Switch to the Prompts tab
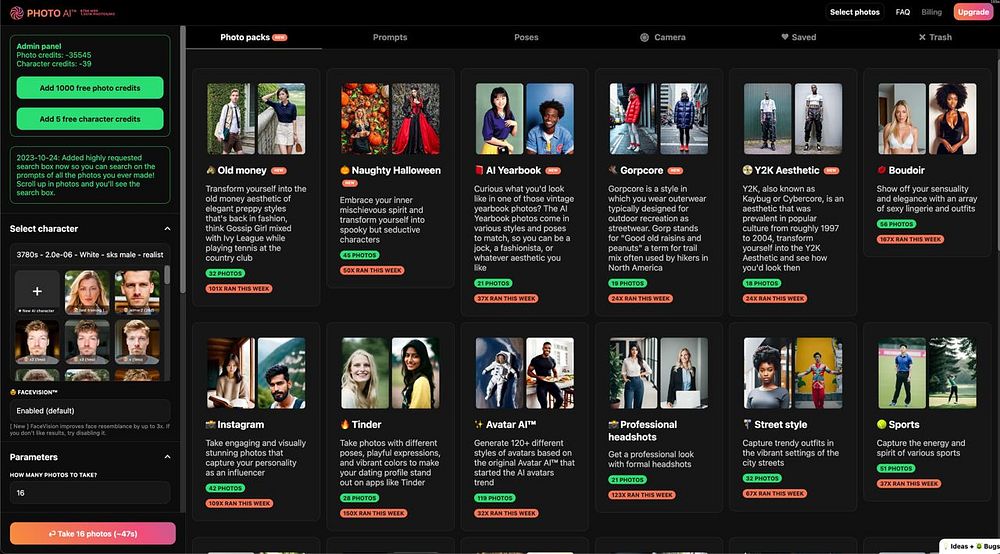The image size is (1000, 554). [x=390, y=38]
